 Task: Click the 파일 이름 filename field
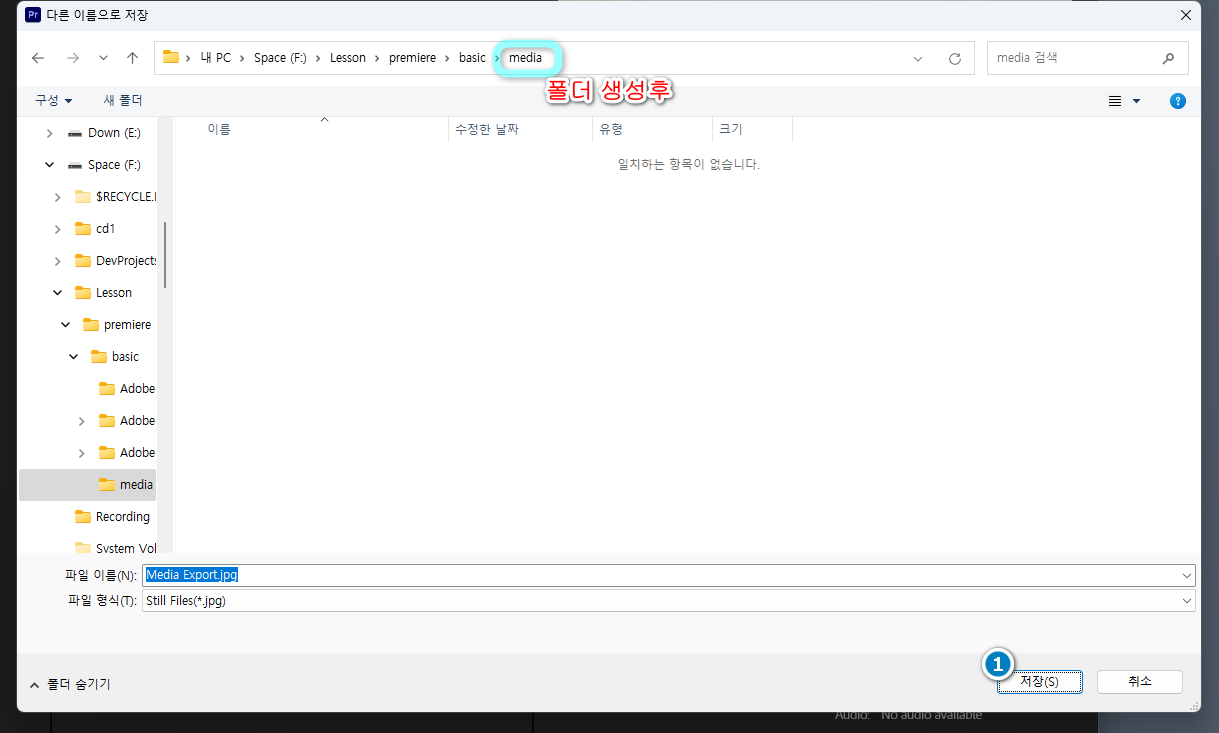tap(660, 575)
